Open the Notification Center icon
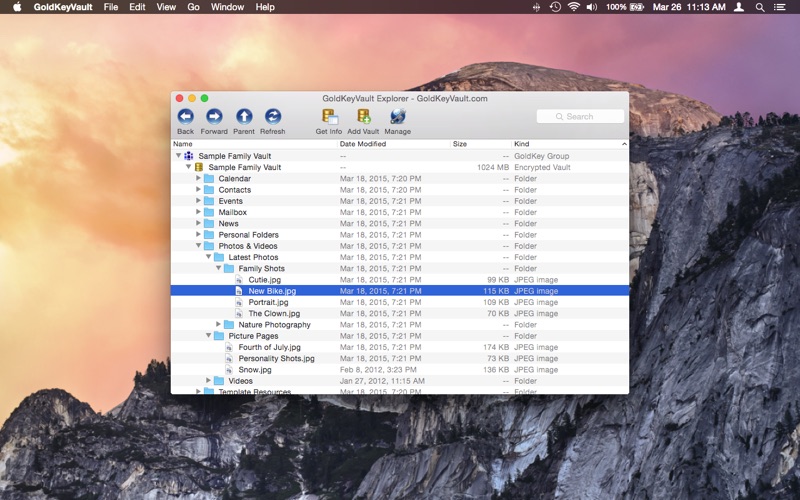The image size is (800, 500). click(x=779, y=7)
